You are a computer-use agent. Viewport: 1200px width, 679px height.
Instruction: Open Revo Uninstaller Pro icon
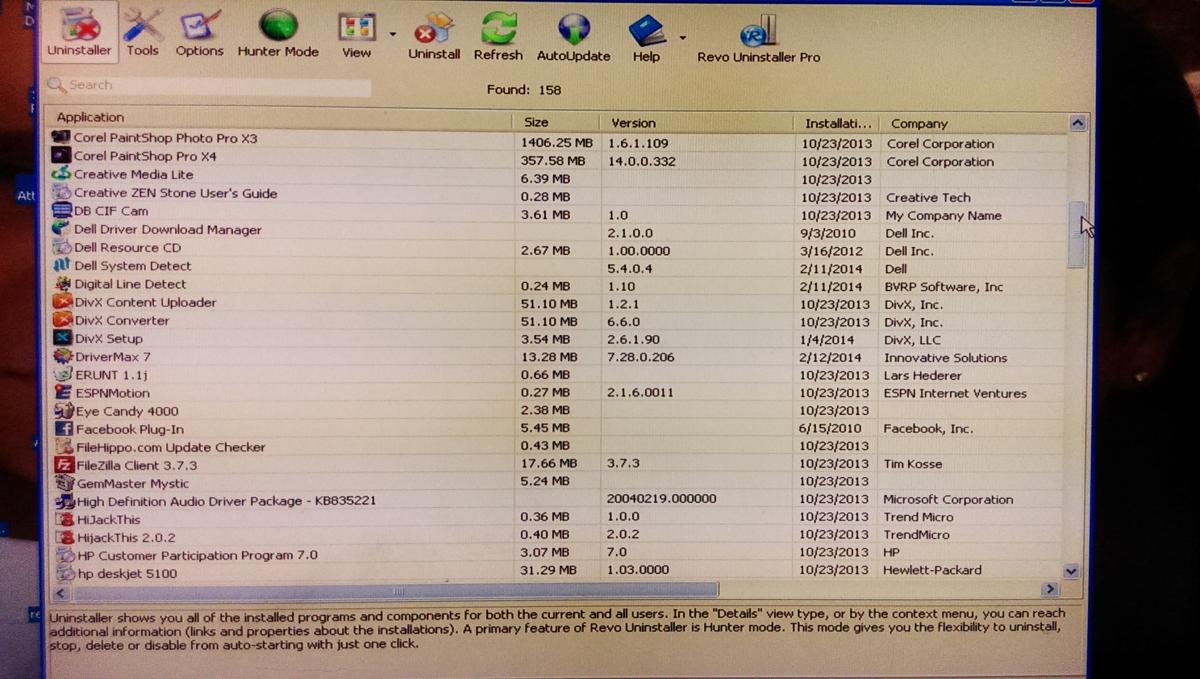758,38
